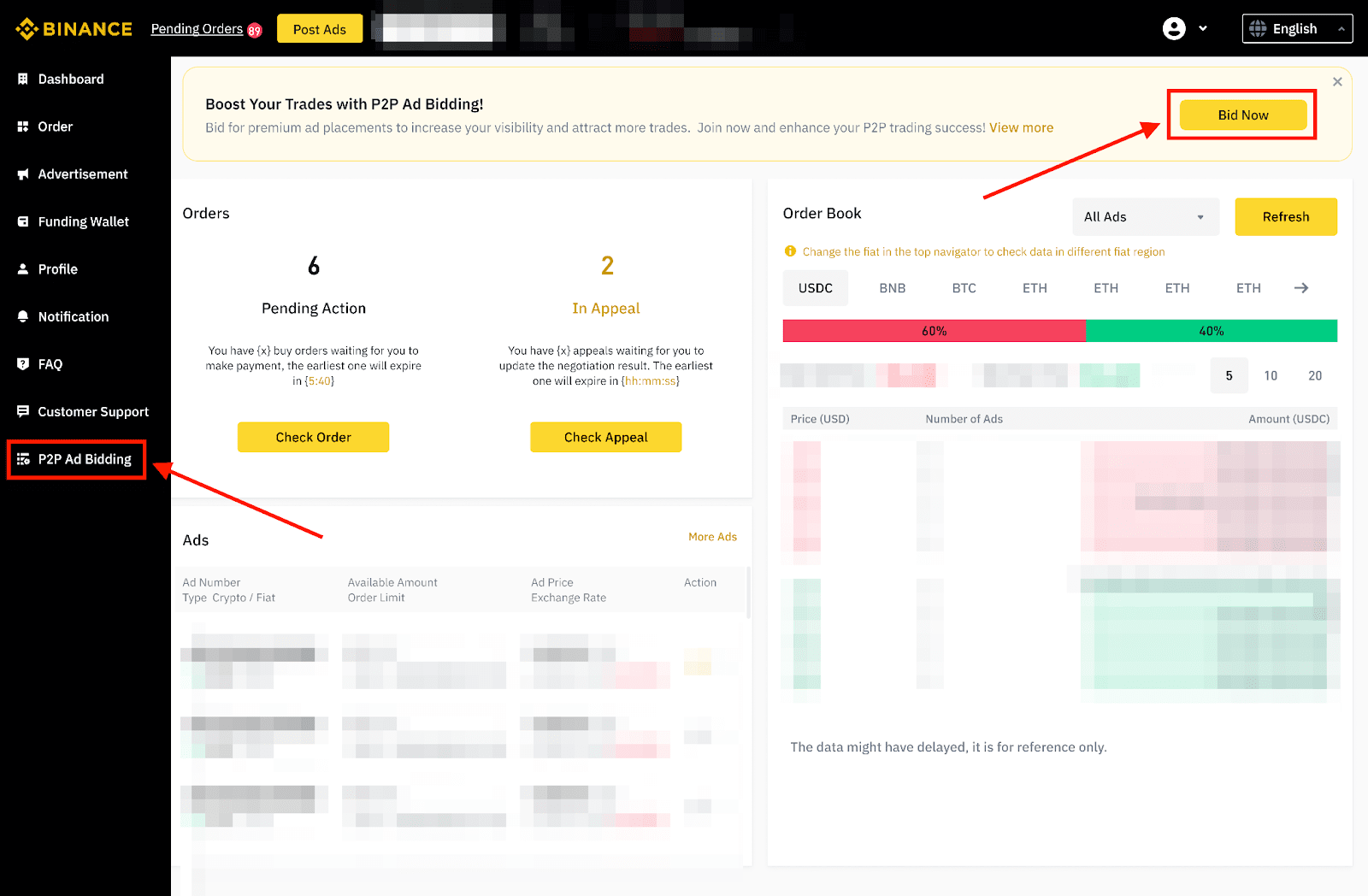Select the Dashboard icon in the sidebar
Image resolution: width=1368 pixels, height=896 pixels.
(x=23, y=79)
